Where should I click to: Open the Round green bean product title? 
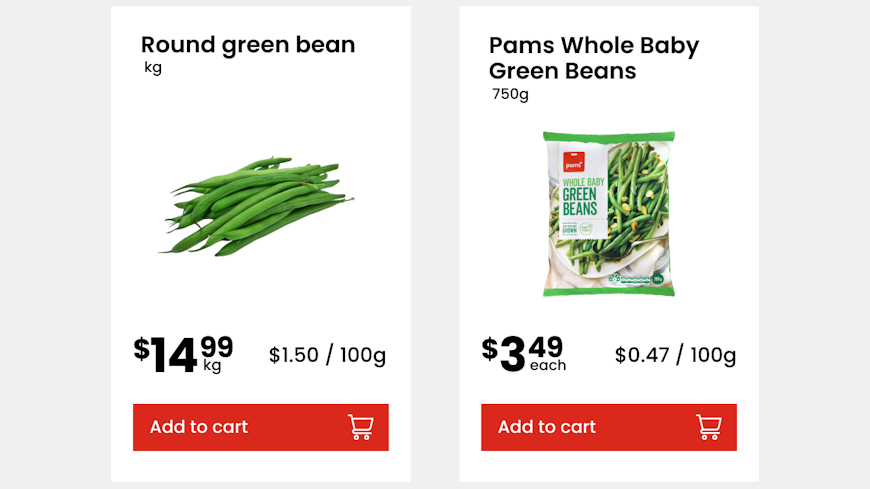(x=247, y=45)
